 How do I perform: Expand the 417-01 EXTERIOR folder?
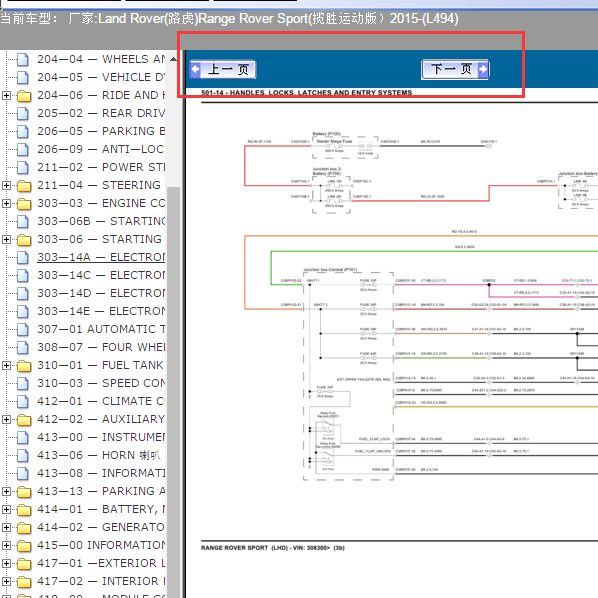6,563
